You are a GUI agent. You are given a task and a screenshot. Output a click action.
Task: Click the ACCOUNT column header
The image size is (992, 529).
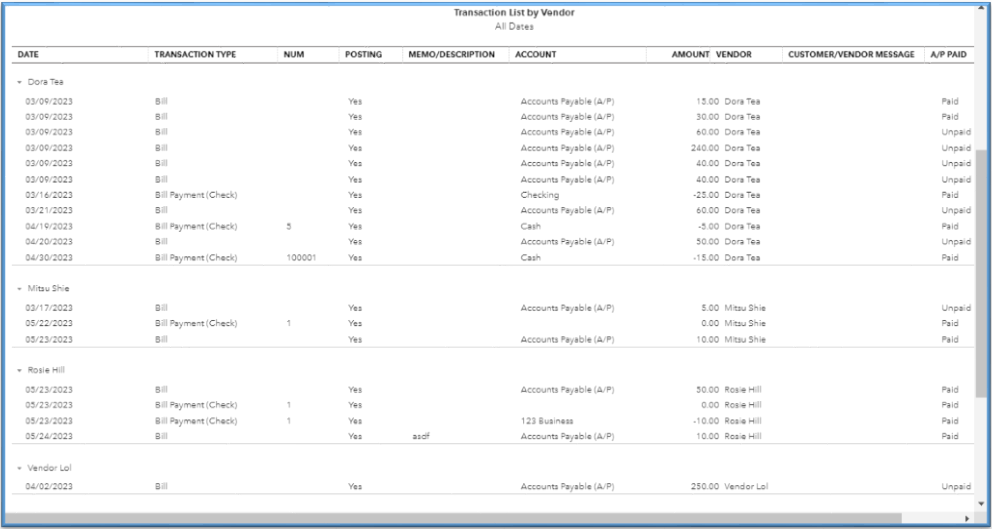pyautogui.click(x=535, y=54)
